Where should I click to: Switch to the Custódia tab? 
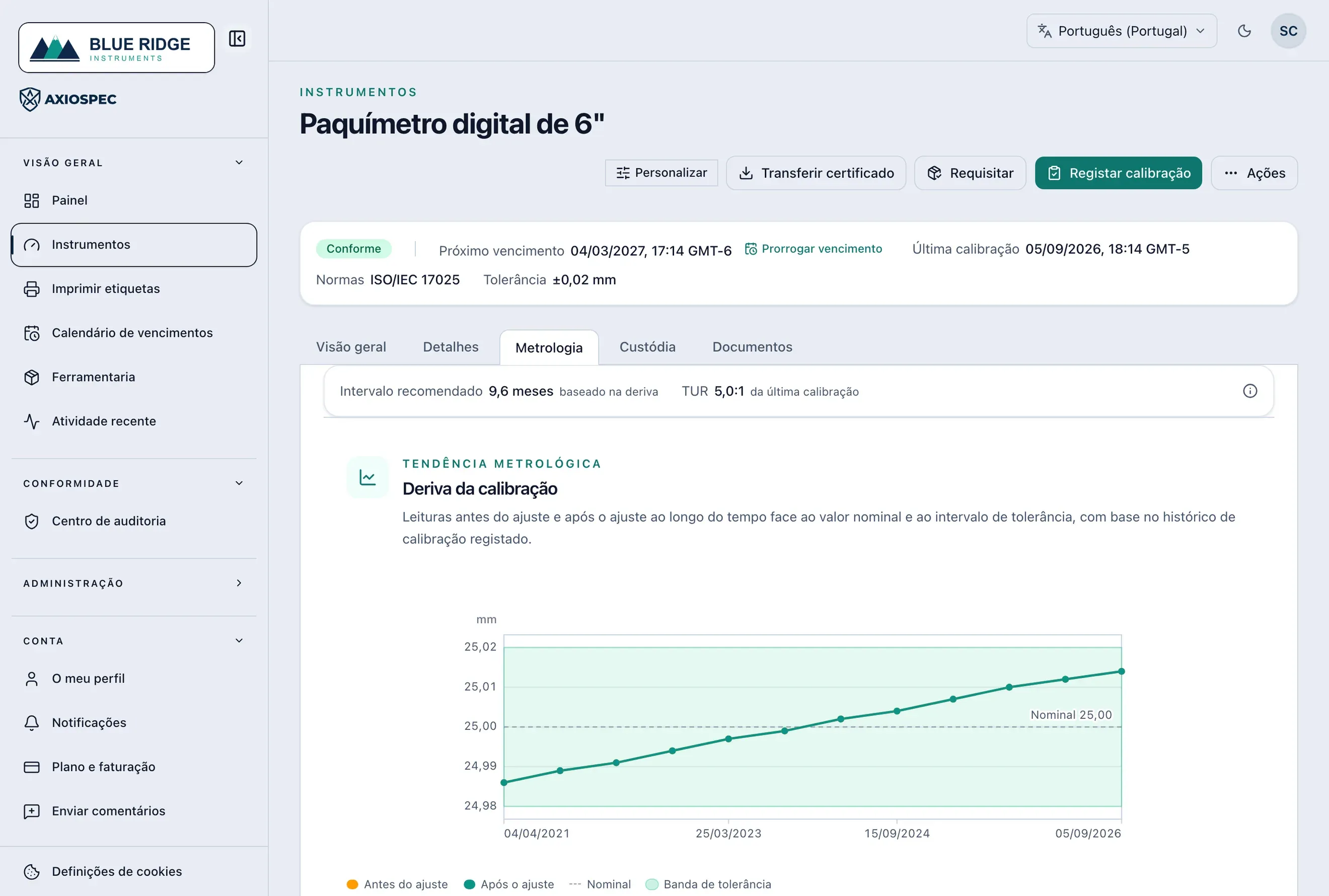[647, 347]
